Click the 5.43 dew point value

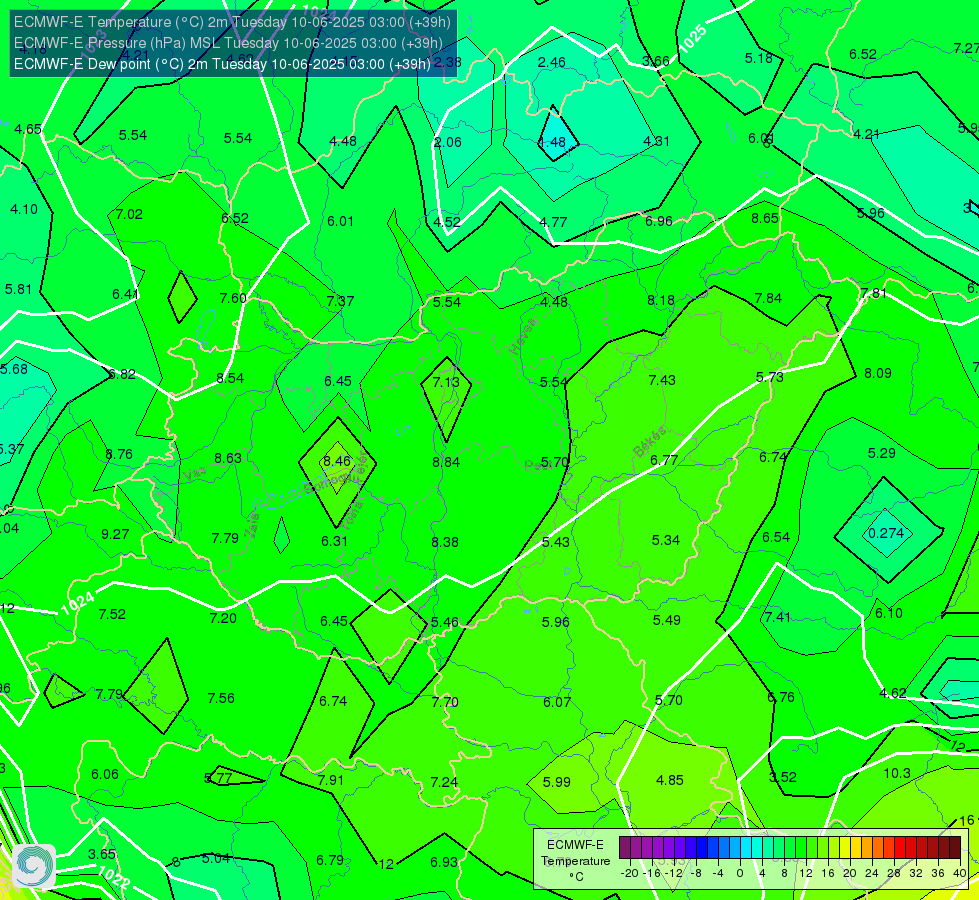pos(556,542)
